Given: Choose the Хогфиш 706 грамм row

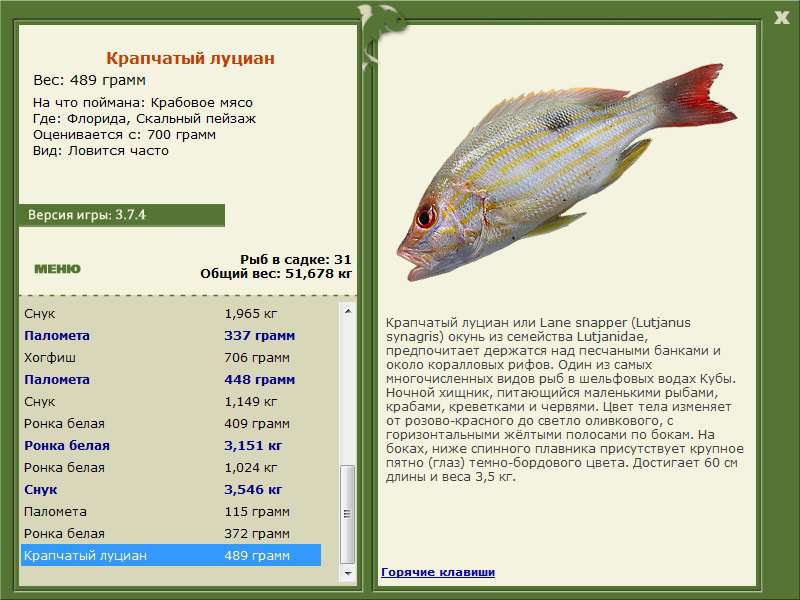Looking at the screenshot, I should pyautogui.click(x=170, y=358).
